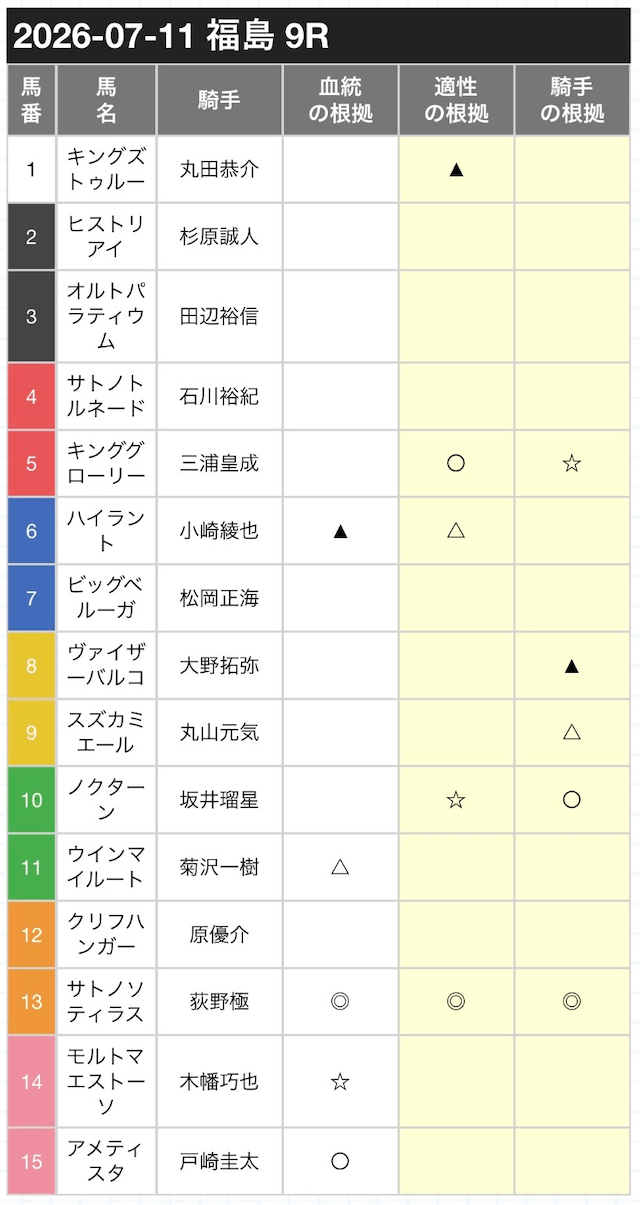
Task: Select the 適性の根拠 column header
Action: coord(456,100)
